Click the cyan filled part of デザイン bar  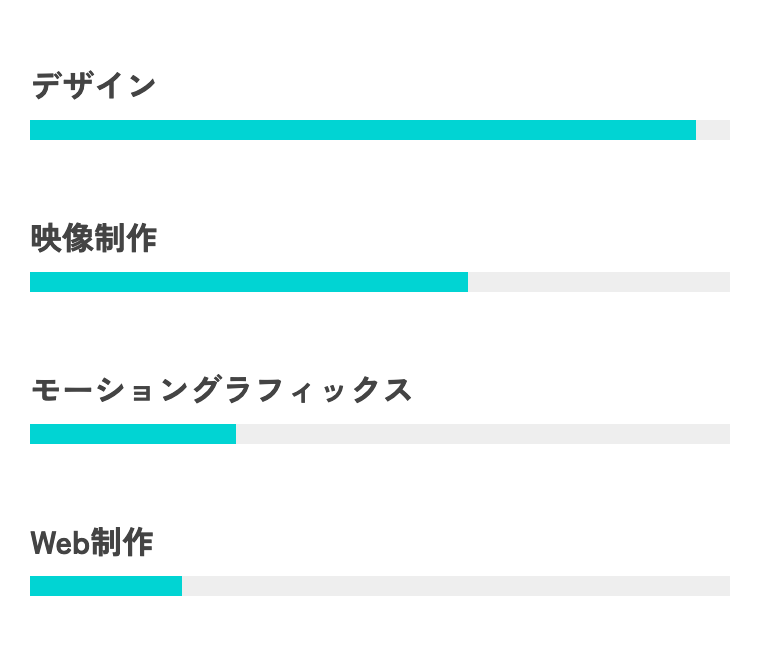[362, 130]
